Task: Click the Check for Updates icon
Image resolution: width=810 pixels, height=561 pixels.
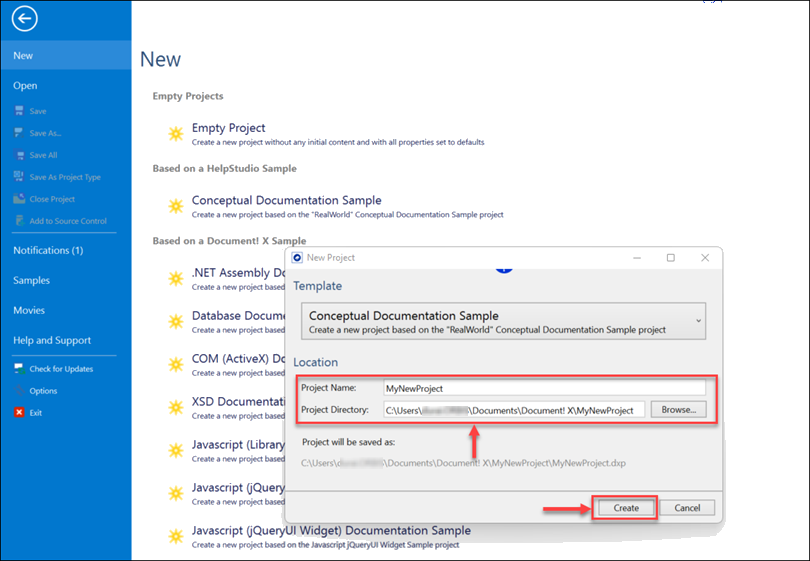Action: coord(19,369)
